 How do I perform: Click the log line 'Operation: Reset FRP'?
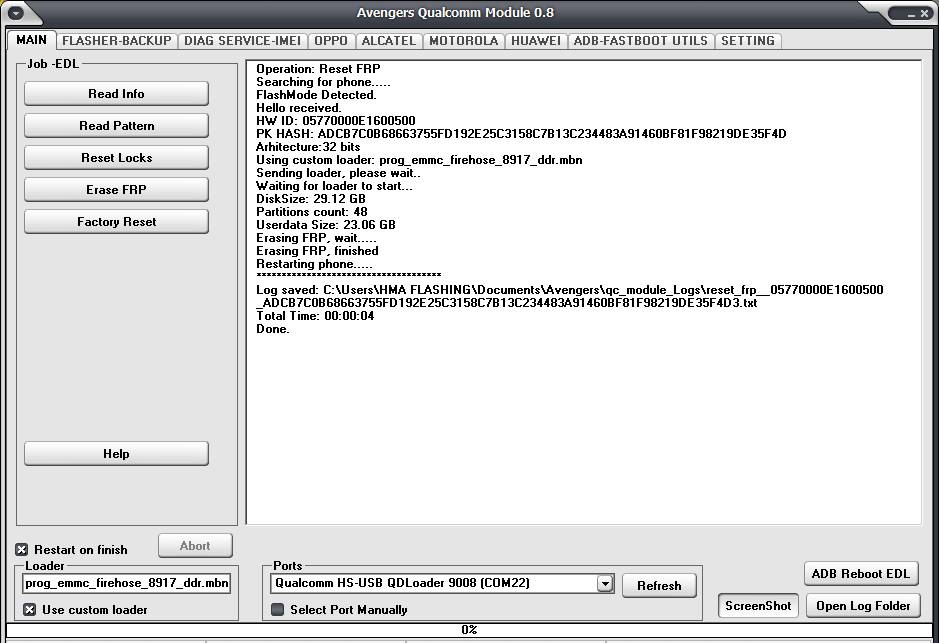click(318, 69)
